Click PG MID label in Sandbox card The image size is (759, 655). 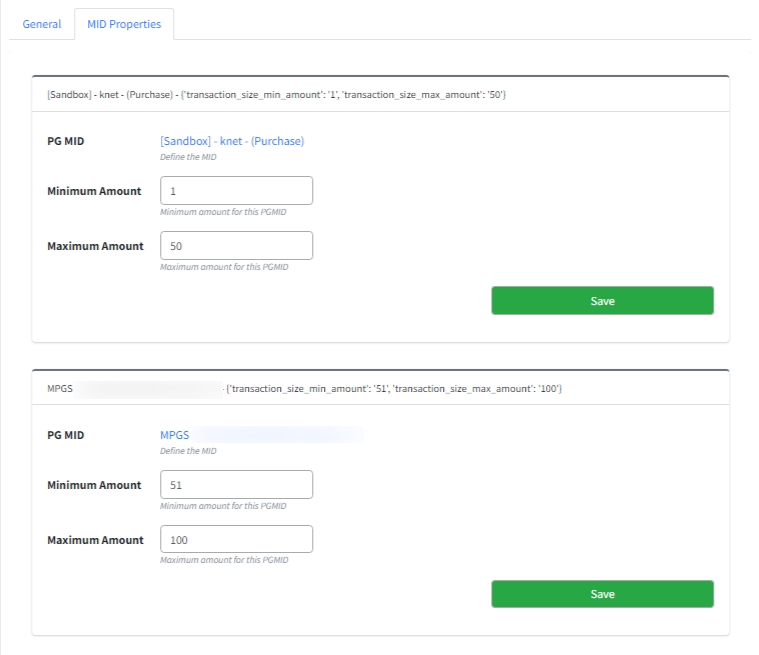66,141
